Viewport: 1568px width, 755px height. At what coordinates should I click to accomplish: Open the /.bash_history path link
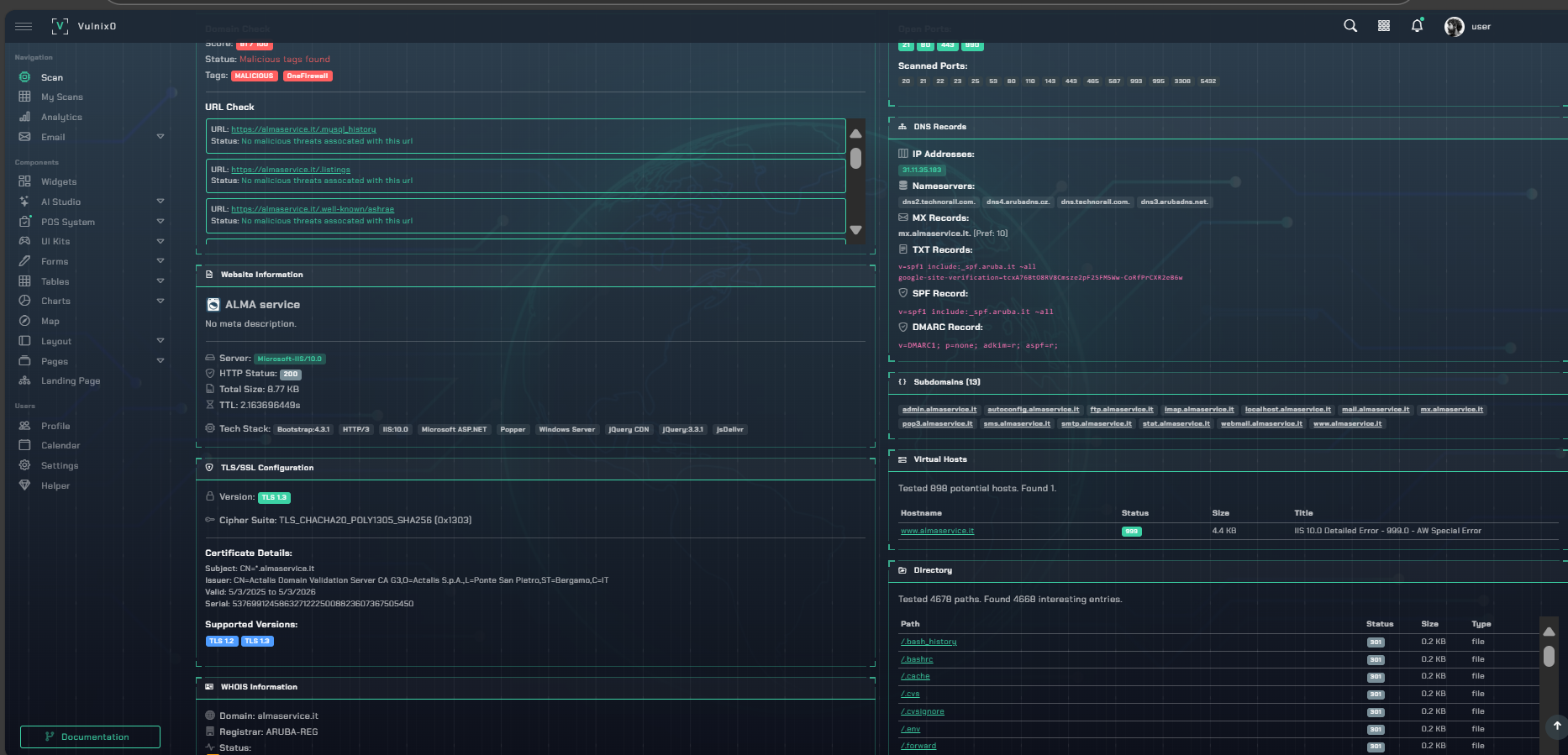pos(929,642)
